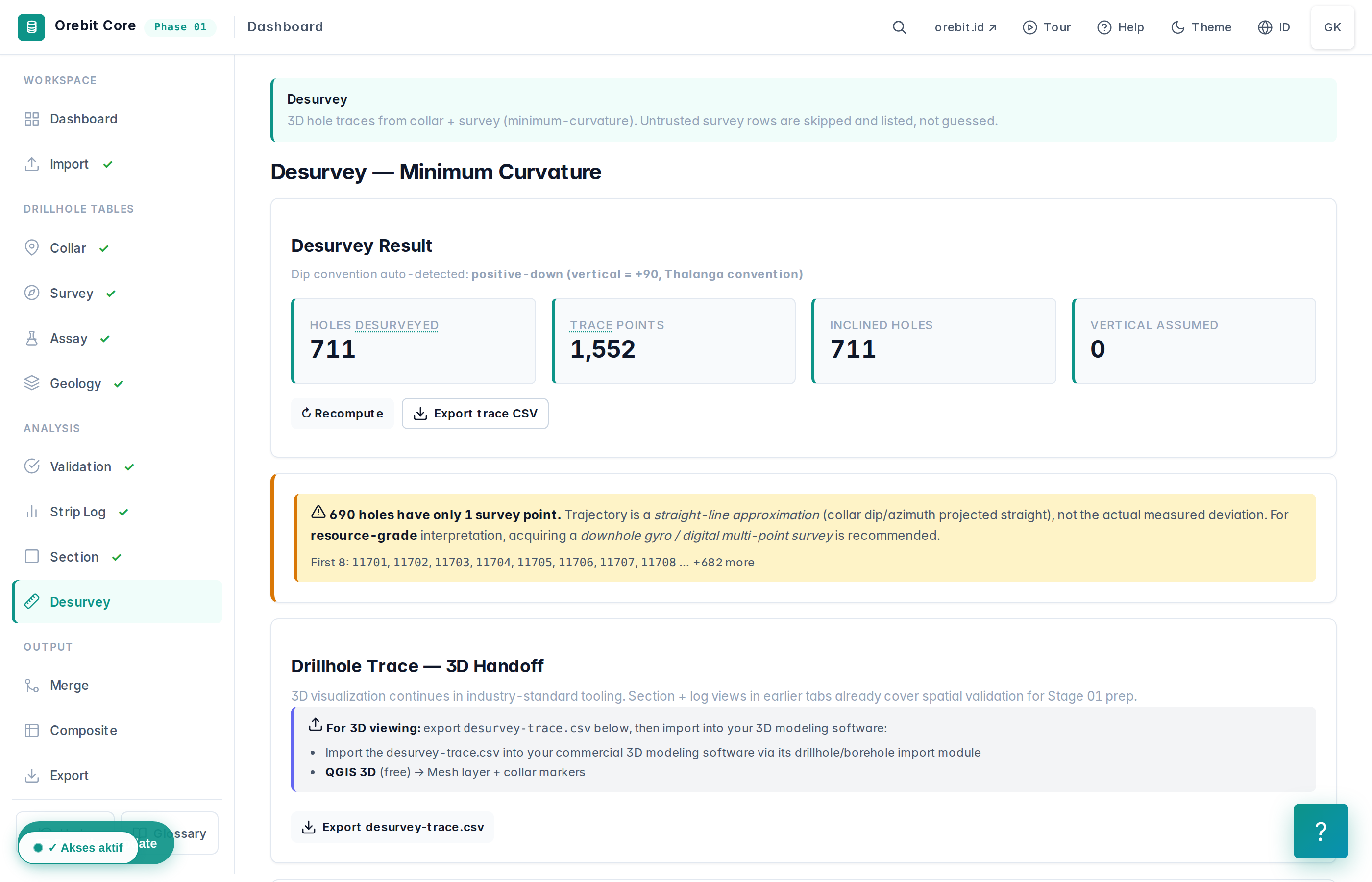Click the search magnifier icon

(899, 27)
